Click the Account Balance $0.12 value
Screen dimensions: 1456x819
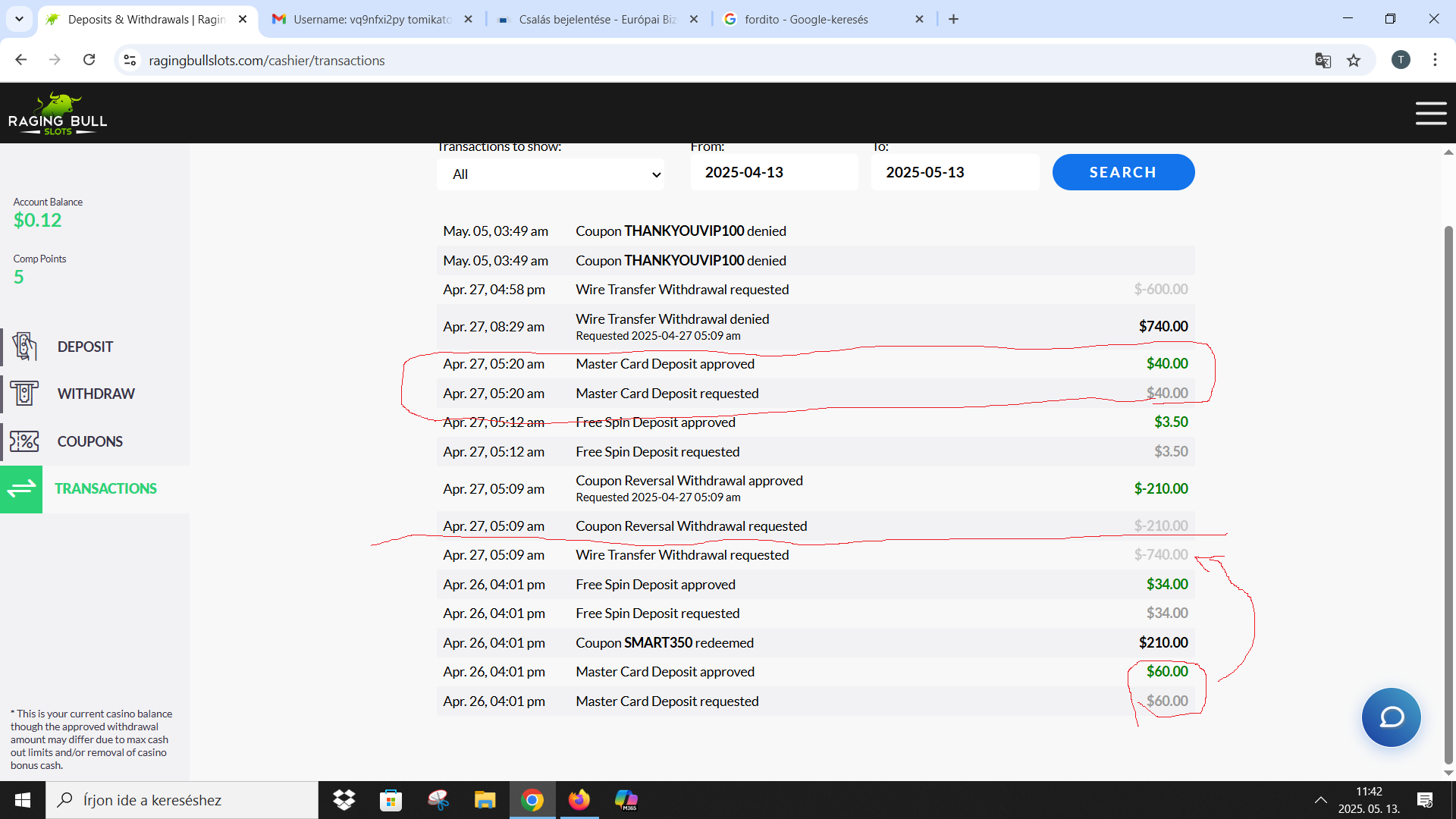click(x=37, y=220)
